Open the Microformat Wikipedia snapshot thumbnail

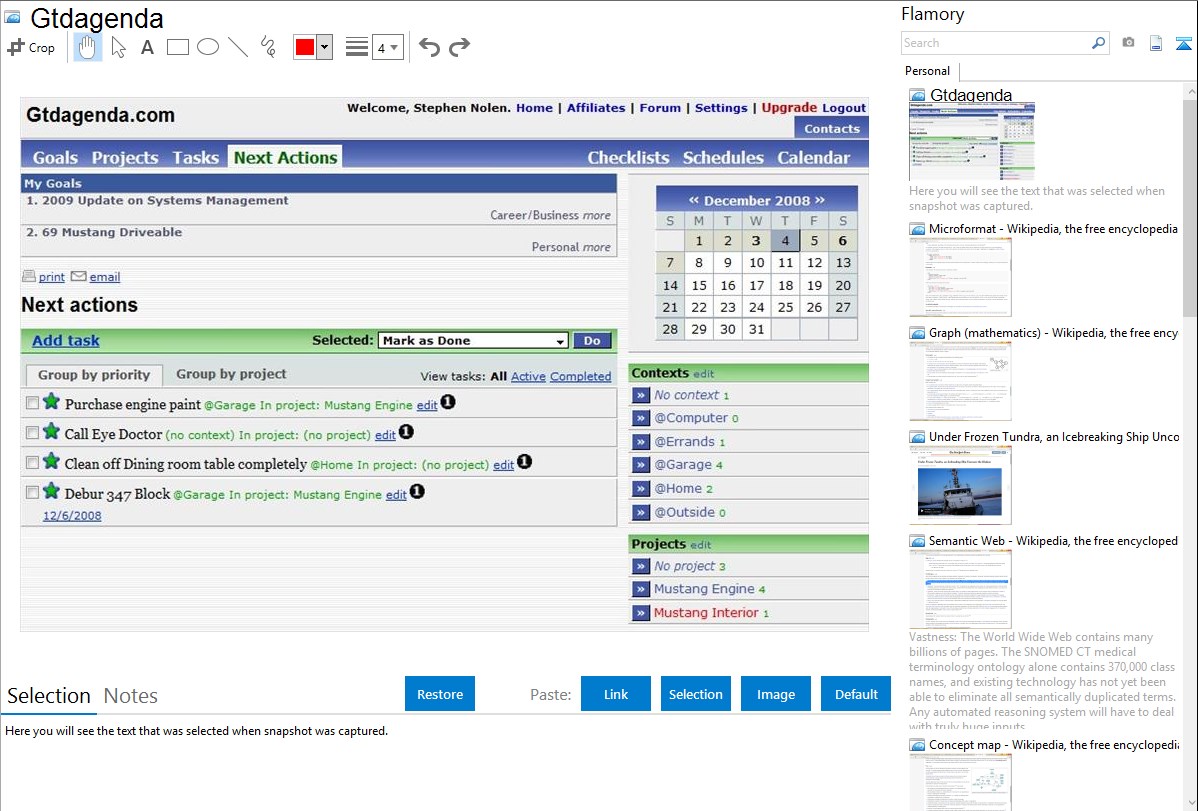click(x=960, y=277)
